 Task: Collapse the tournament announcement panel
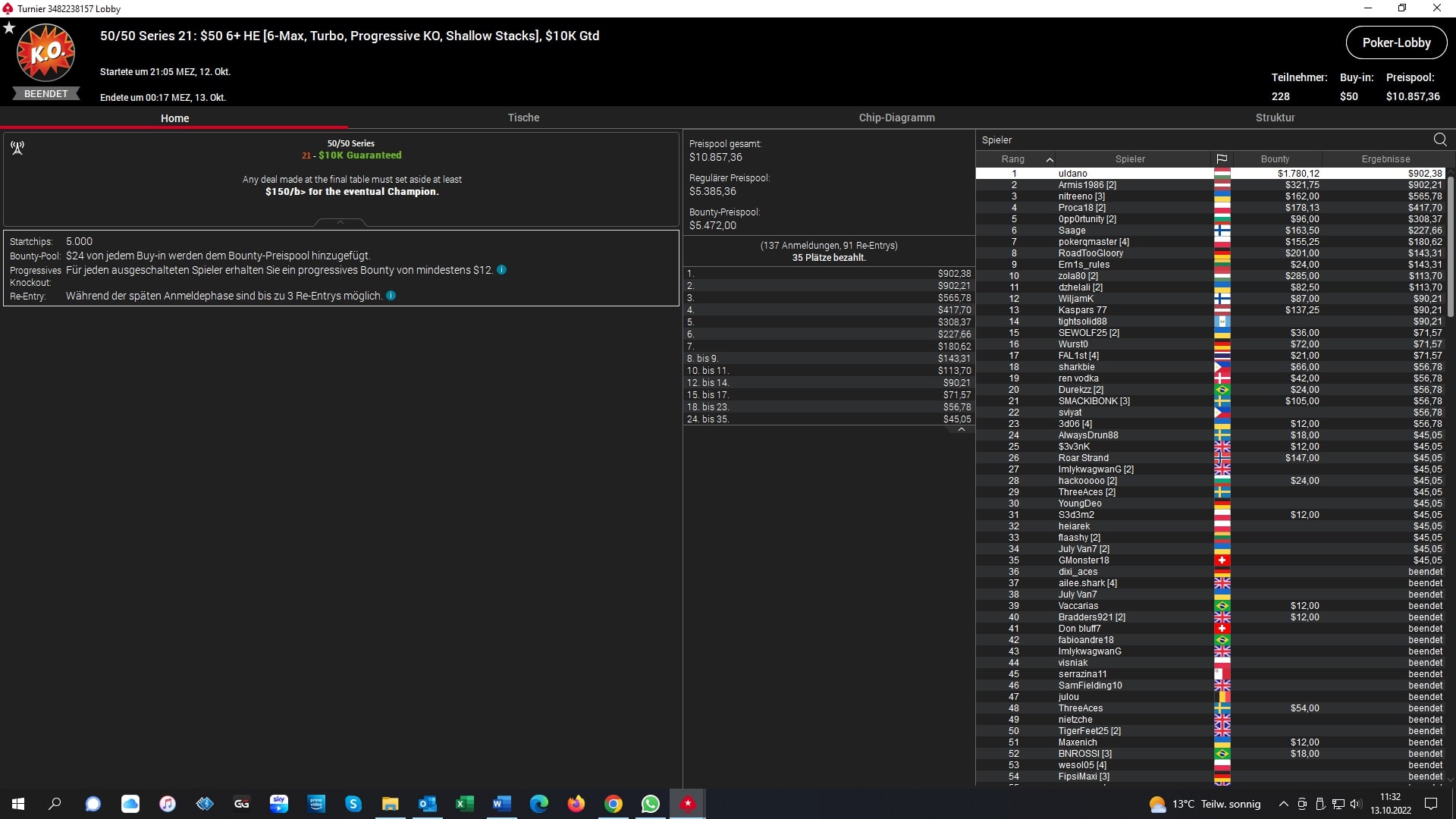point(340,222)
